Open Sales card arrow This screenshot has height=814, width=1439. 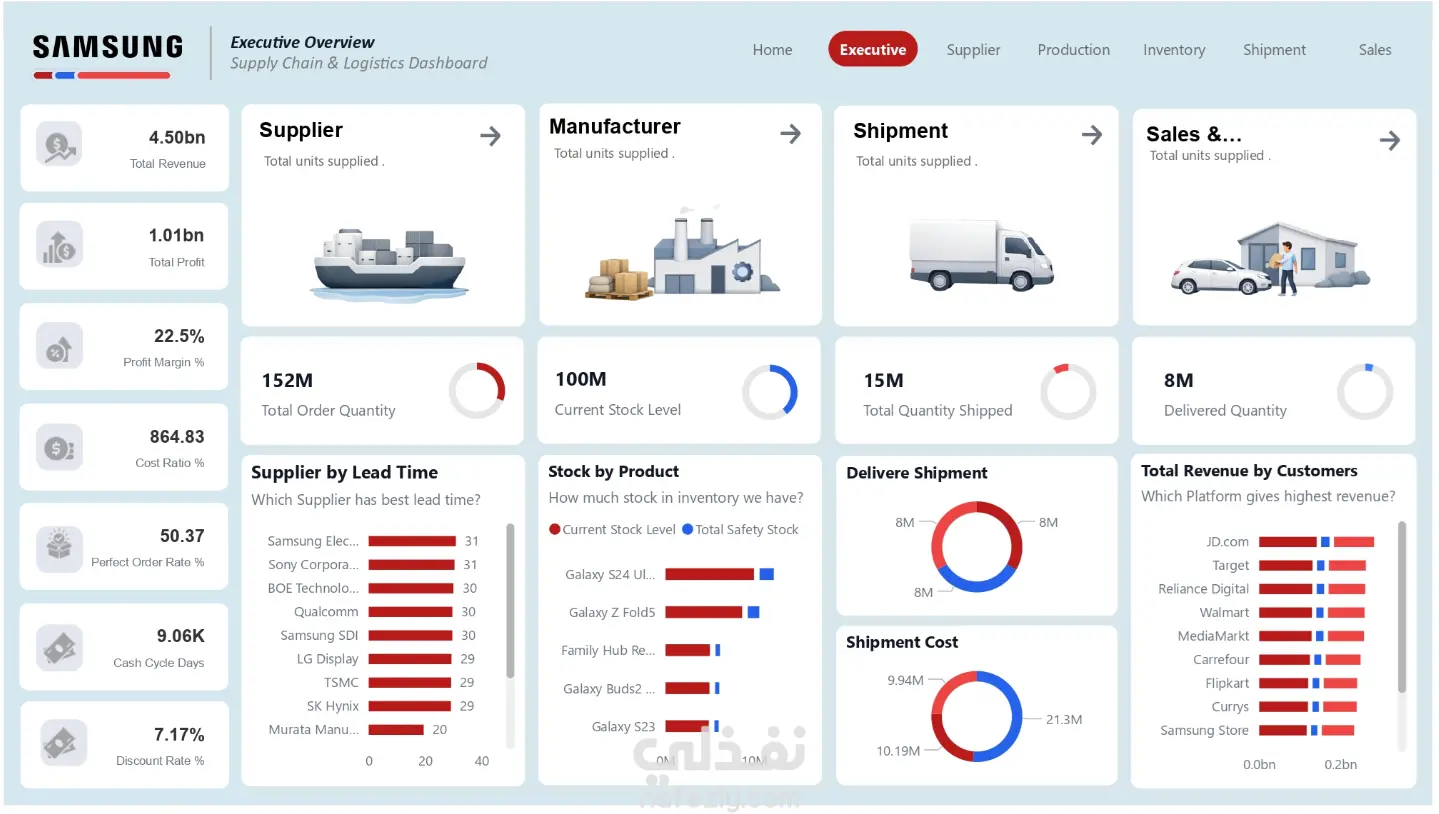coord(1389,141)
